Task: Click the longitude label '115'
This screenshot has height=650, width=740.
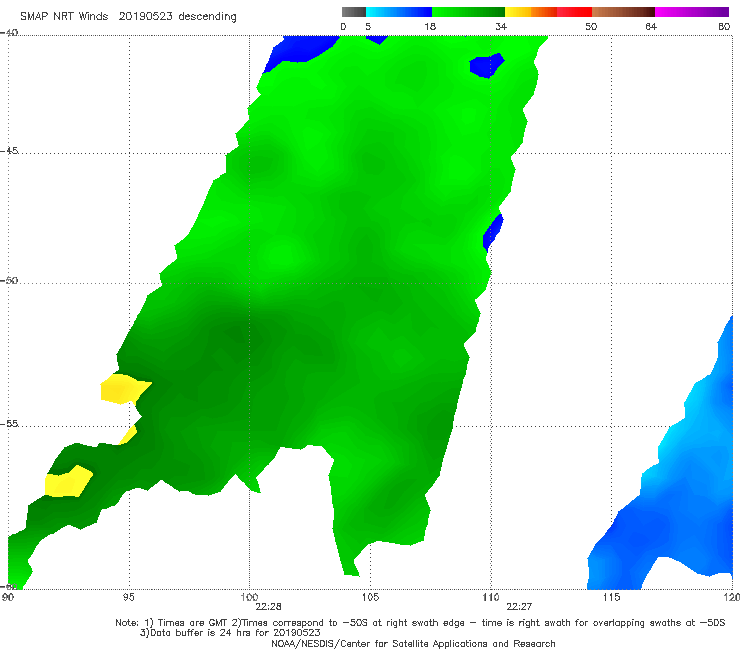Action: 611,598
